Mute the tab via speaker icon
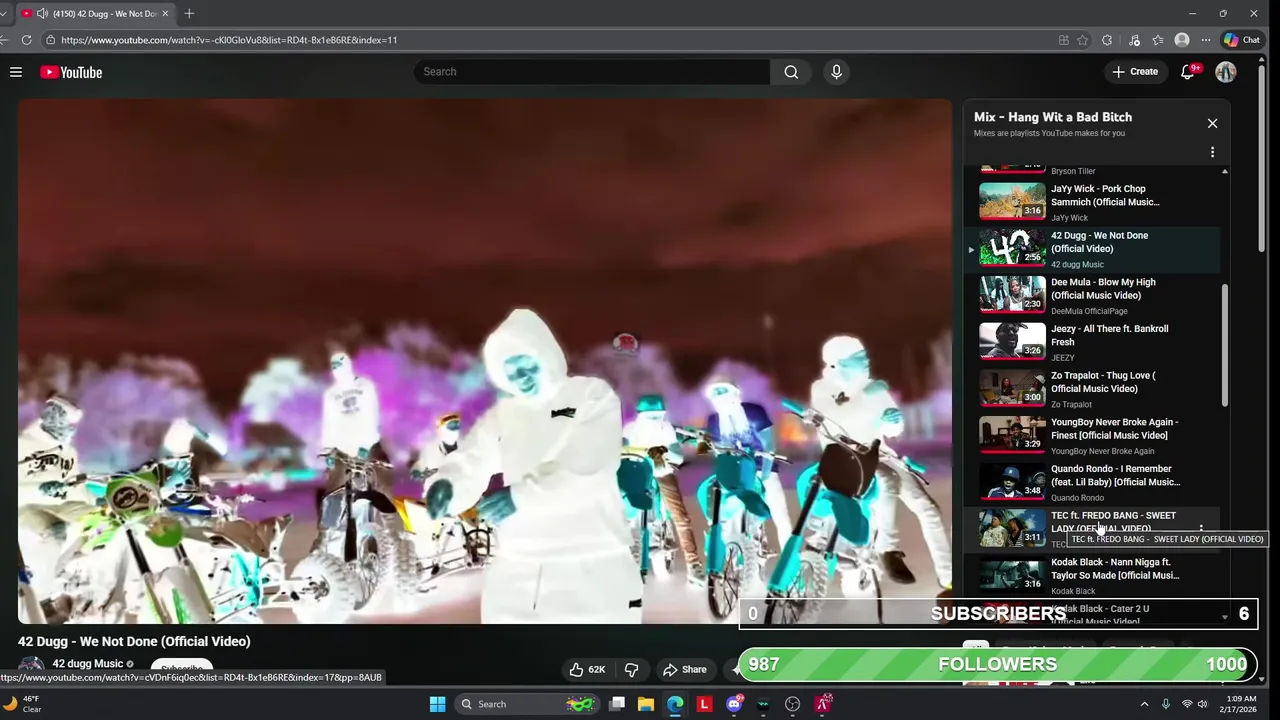The image size is (1280, 720). tap(42, 13)
